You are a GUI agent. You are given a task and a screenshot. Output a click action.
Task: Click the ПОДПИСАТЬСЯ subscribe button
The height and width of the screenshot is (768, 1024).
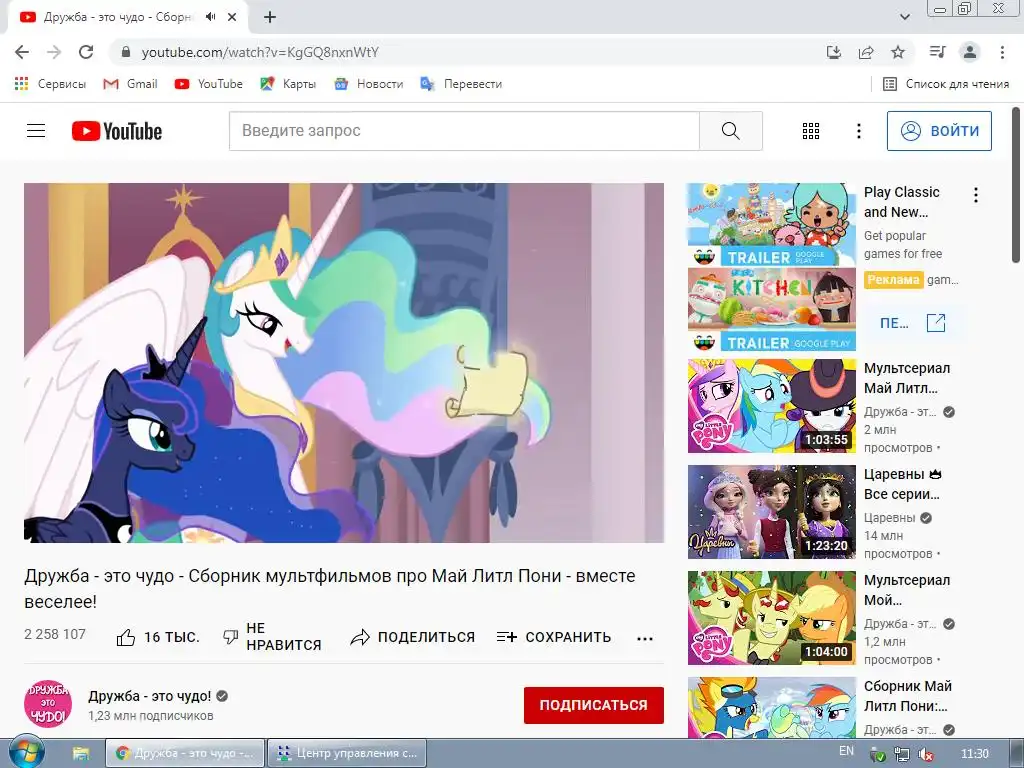[594, 705]
